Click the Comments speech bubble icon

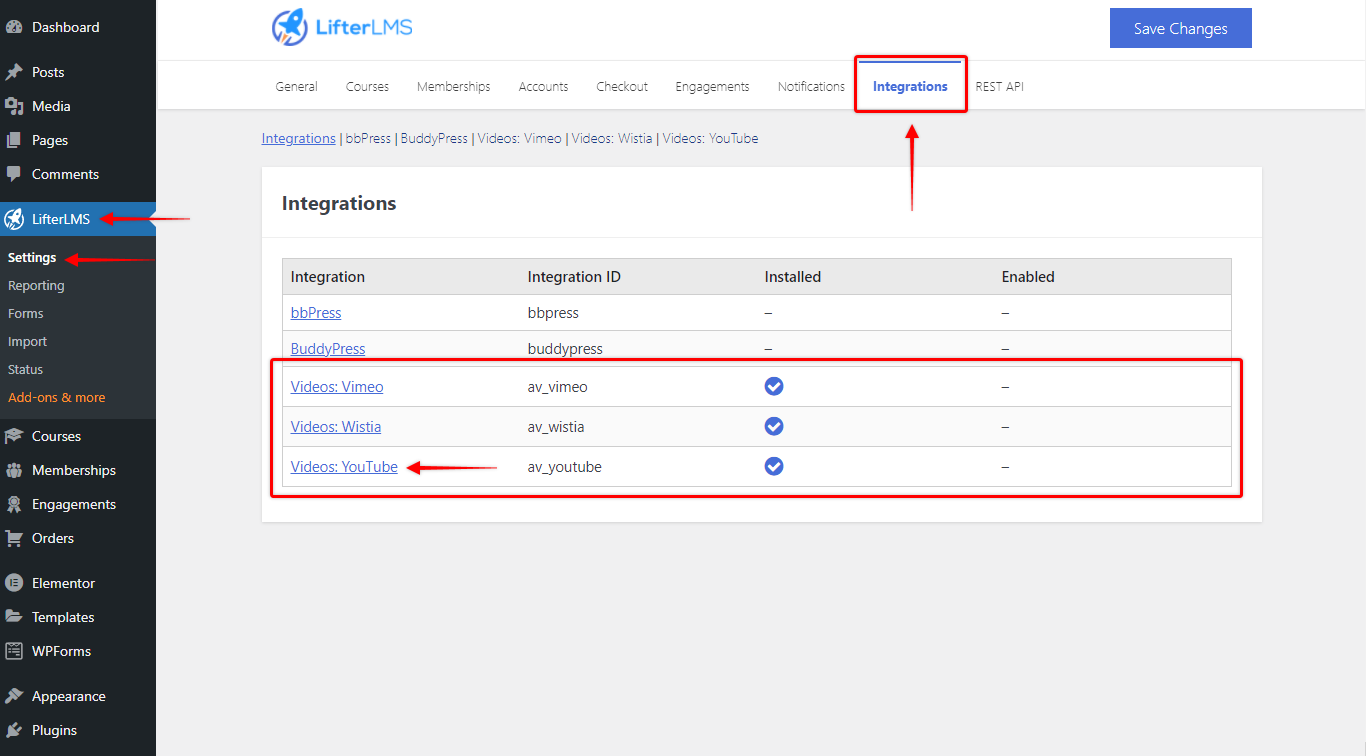[x=14, y=174]
